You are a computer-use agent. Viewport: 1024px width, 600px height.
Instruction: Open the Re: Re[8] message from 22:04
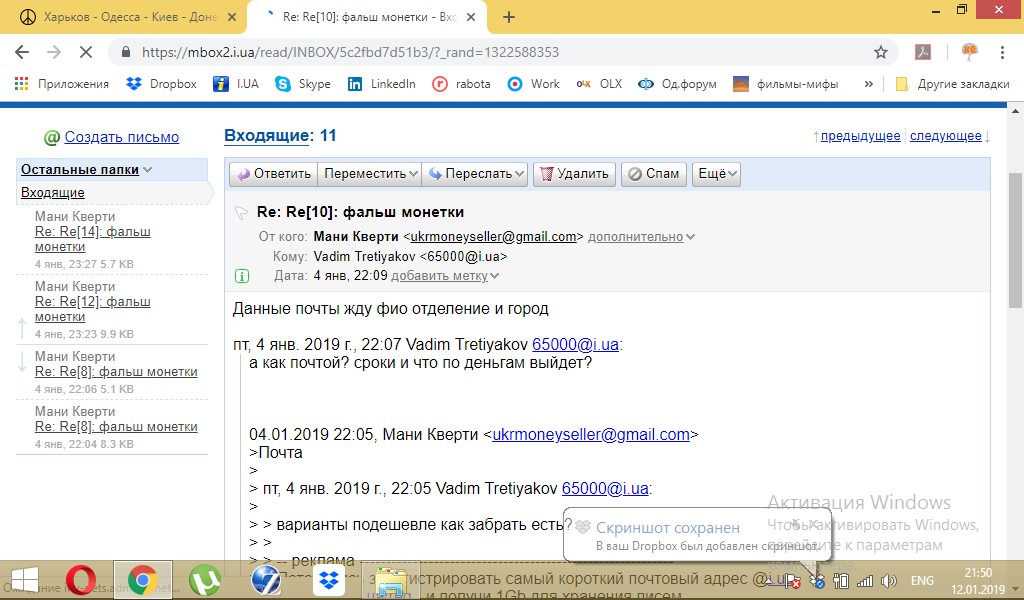click(x=116, y=426)
